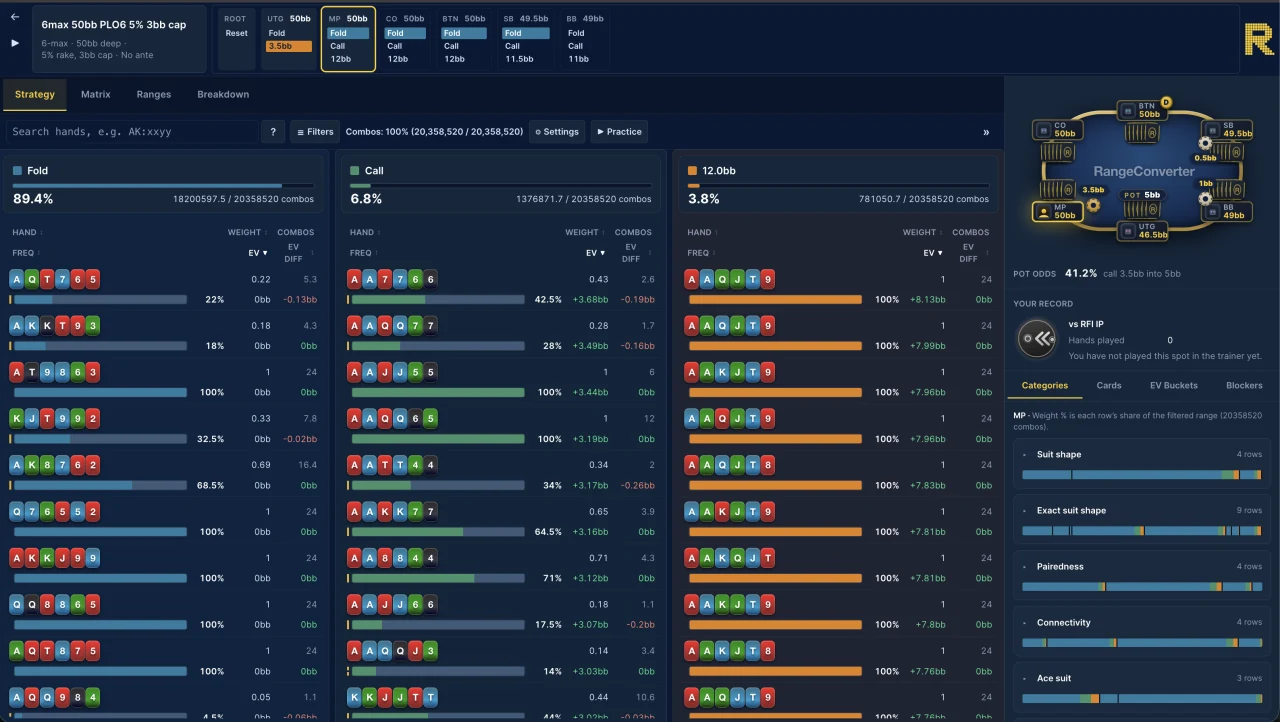This screenshot has height=722, width=1280.
Task: Sort 12.0bb column by EV DIFF
Action: point(970,253)
